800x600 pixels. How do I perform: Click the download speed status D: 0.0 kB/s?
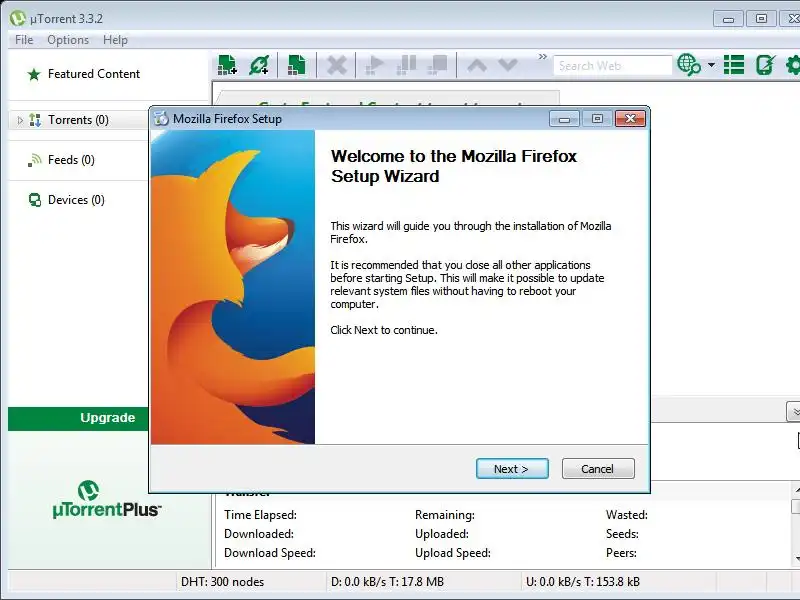387,582
